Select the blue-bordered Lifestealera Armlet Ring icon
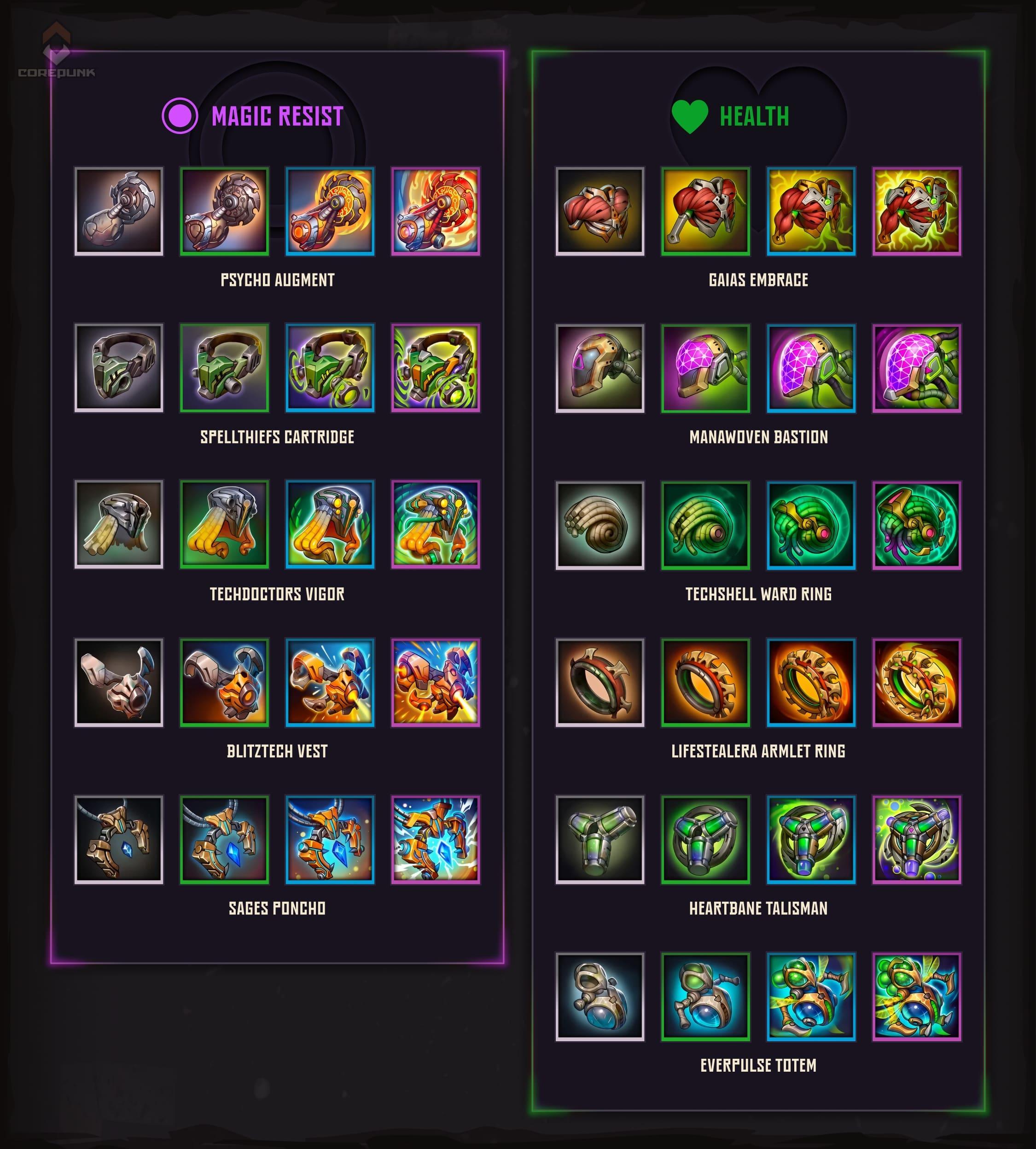Screen dimensions: 1036x1149 click(811, 682)
